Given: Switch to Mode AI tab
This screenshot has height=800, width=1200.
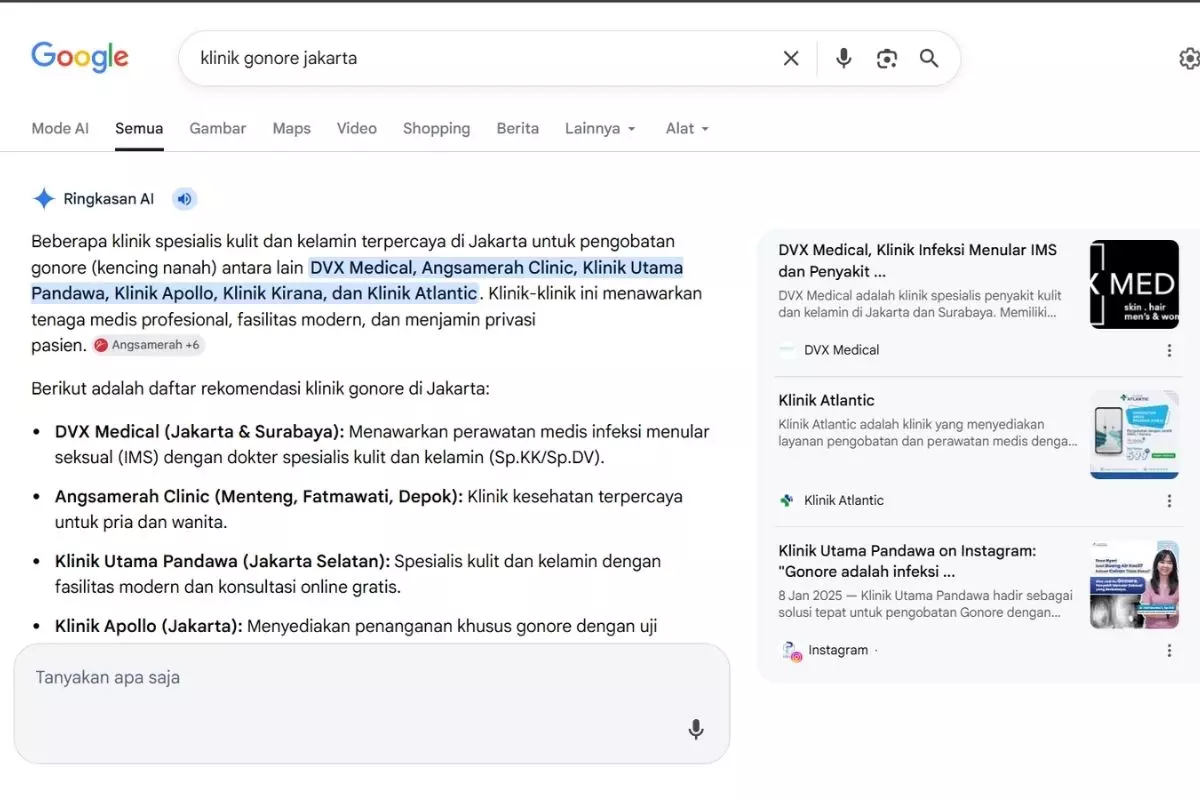Looking at the screenshot, I should point(60,128).
